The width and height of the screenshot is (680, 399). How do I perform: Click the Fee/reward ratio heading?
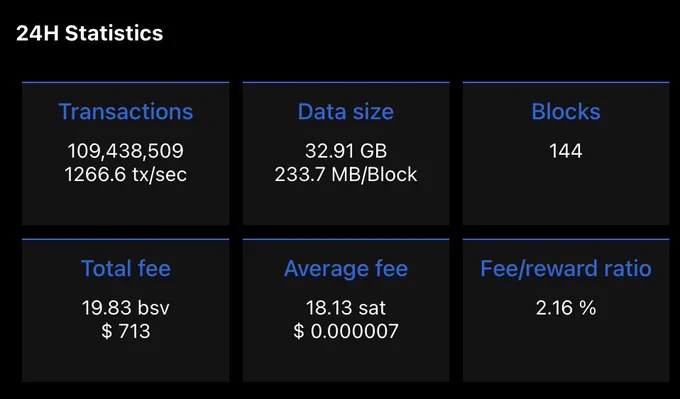coord(566,268)
